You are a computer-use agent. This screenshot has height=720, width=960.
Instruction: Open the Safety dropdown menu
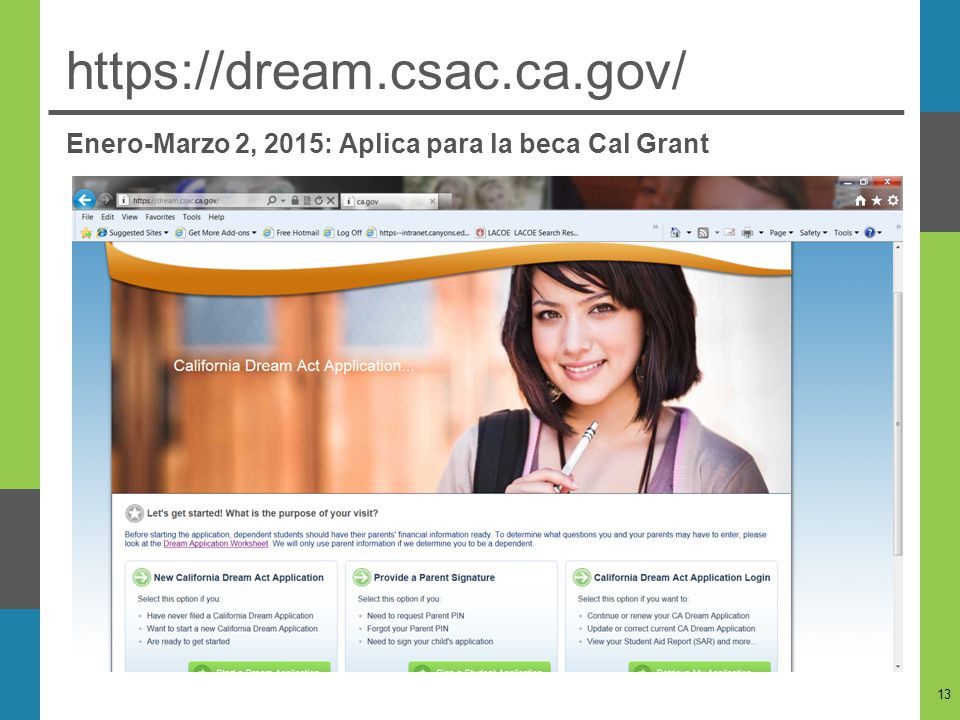click(813, 233)
